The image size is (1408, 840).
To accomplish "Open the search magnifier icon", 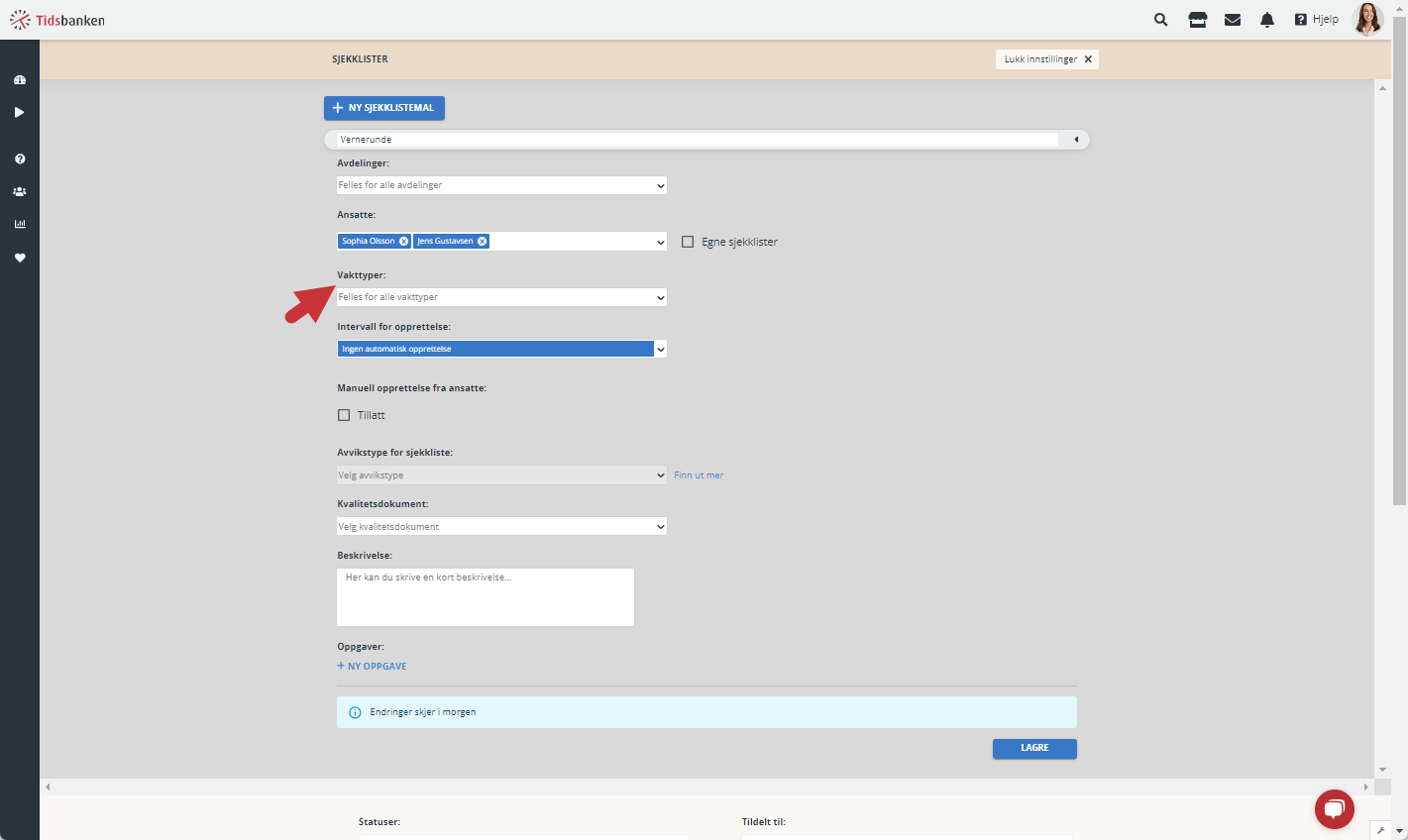I will (x=1160, y=20).
